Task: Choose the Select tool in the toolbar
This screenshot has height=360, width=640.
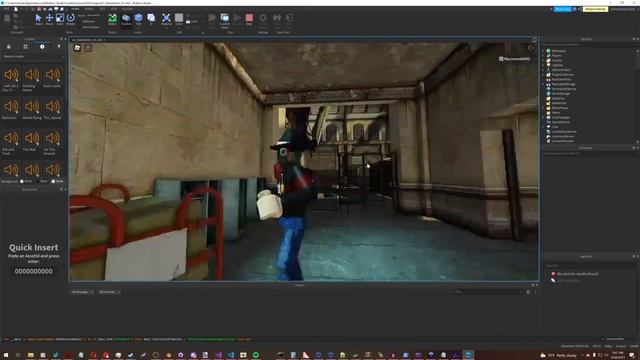Action: (x=38, y=19)
